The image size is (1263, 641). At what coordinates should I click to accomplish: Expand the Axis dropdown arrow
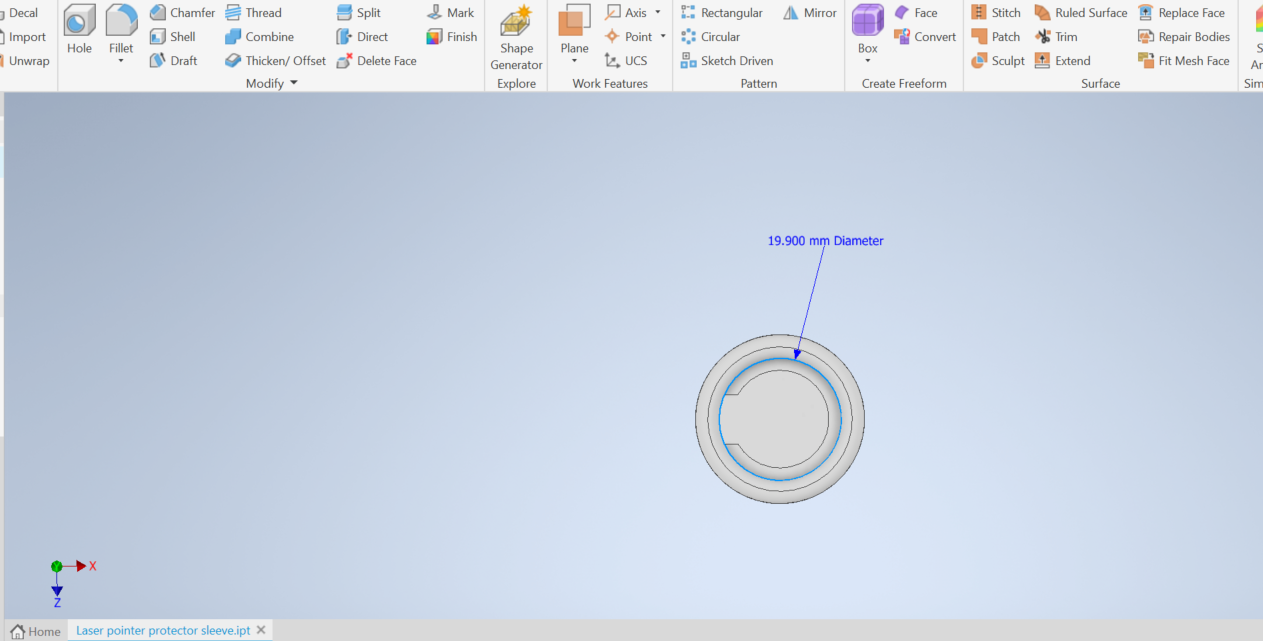click(658, 13)
